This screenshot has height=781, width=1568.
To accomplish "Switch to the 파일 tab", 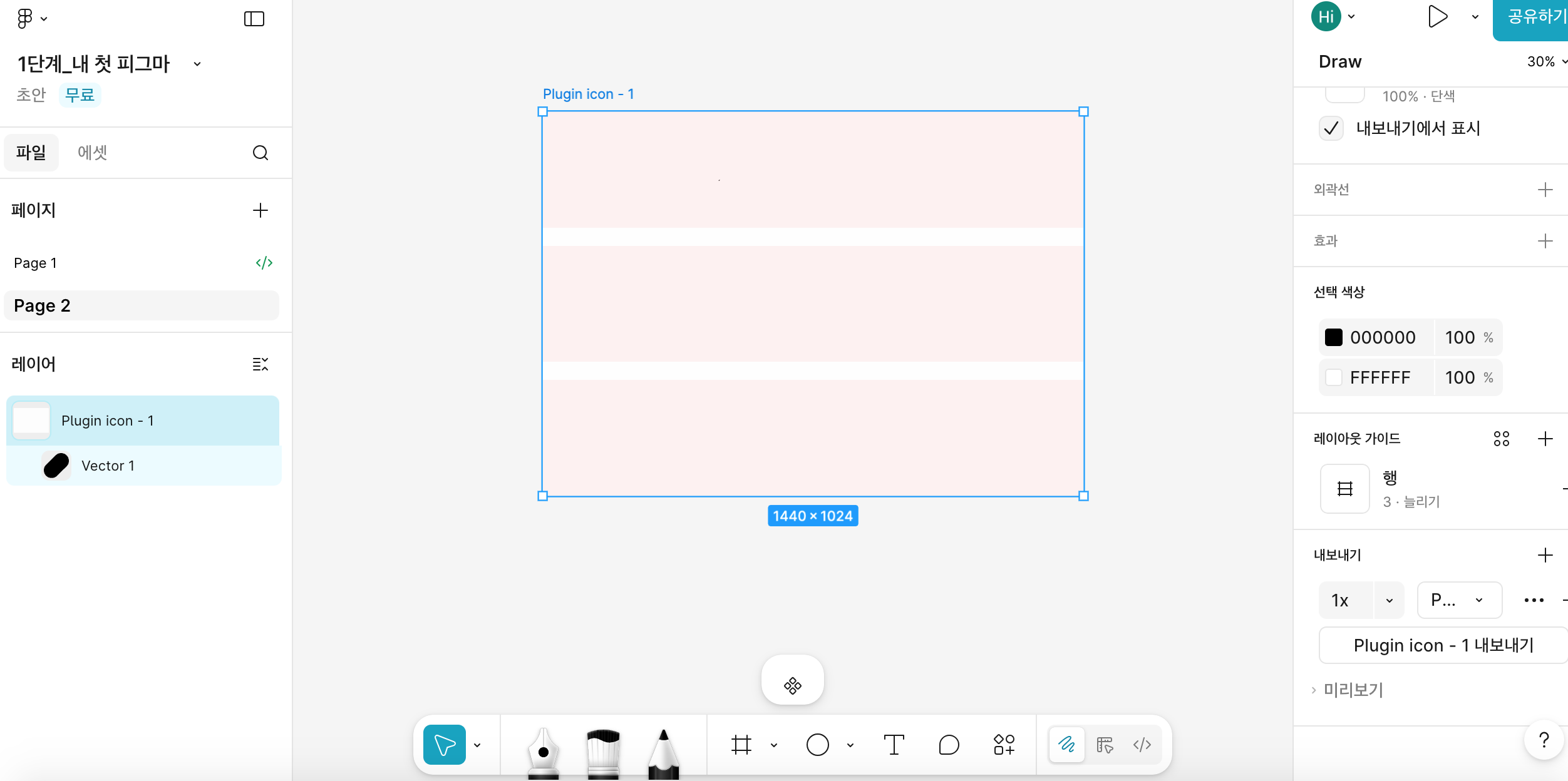I will tap(31, 153).
